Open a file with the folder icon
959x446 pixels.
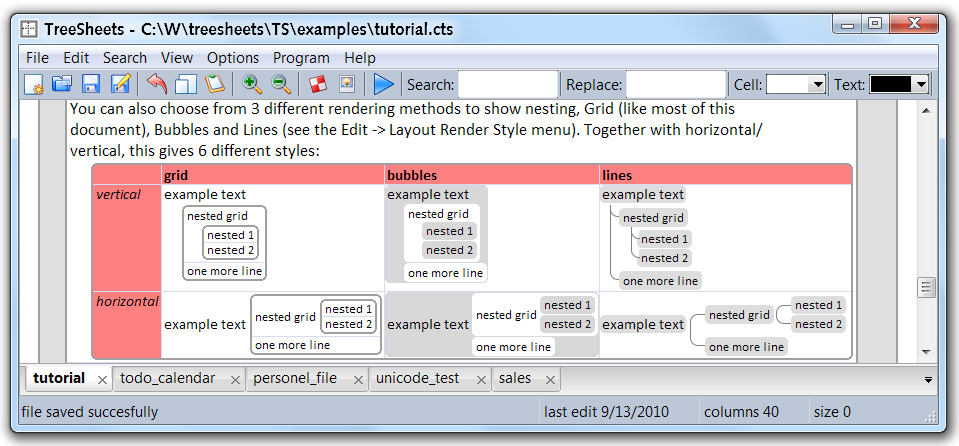pos(62,85)
